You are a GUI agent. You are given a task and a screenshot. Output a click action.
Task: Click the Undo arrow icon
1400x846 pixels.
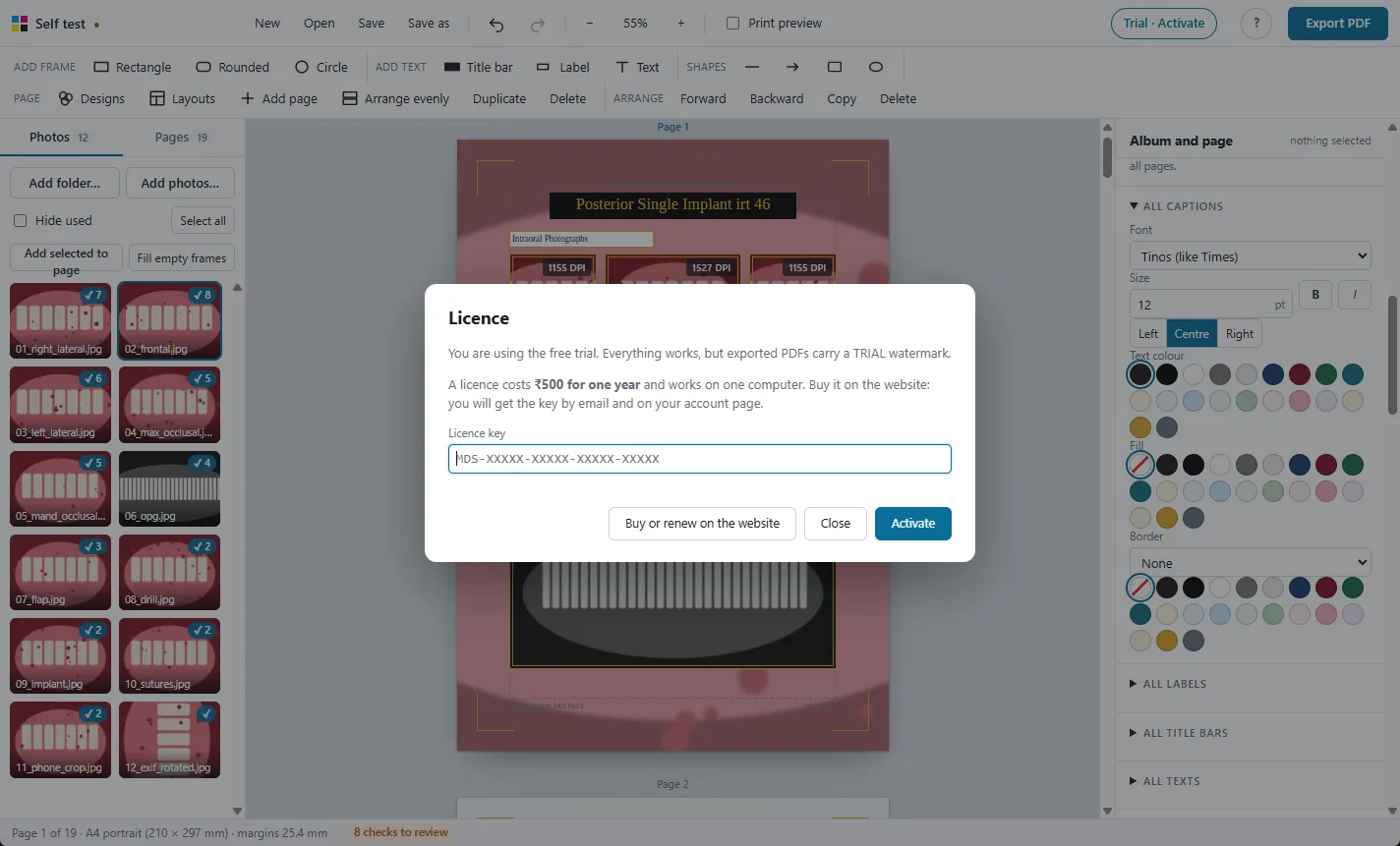496,24
